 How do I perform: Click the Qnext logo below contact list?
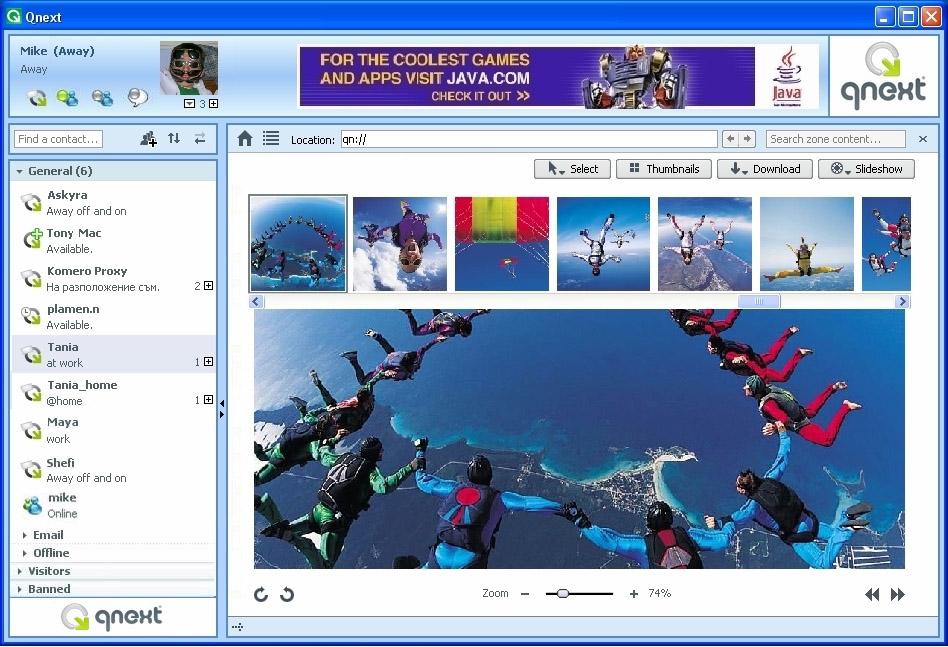pyautogui.click(x=112, y=617)
